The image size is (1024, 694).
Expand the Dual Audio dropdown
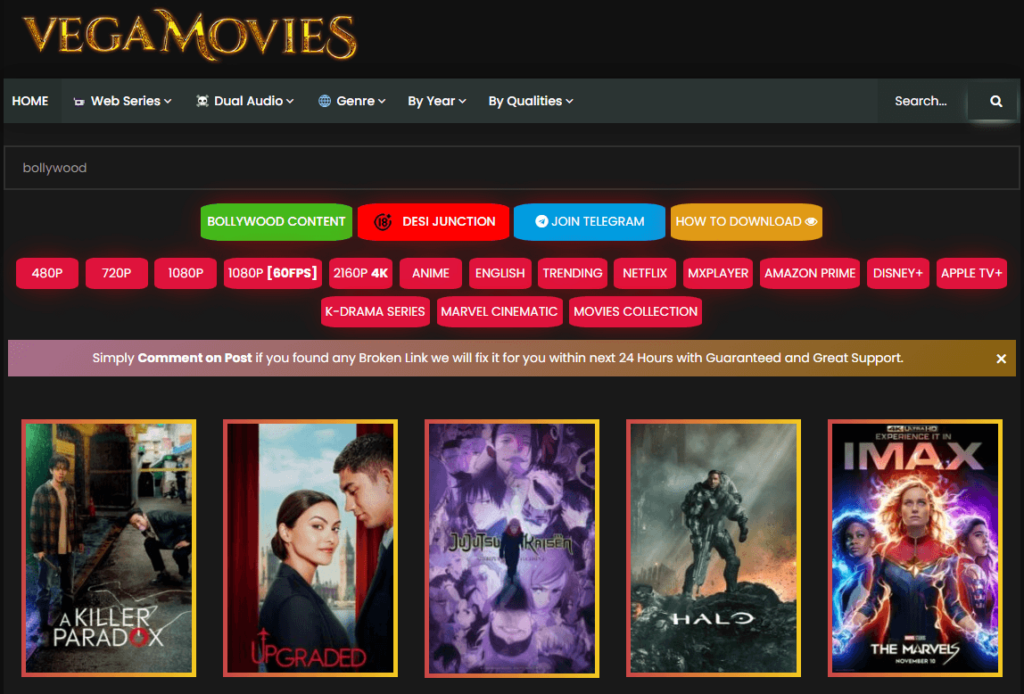[245, 101]
